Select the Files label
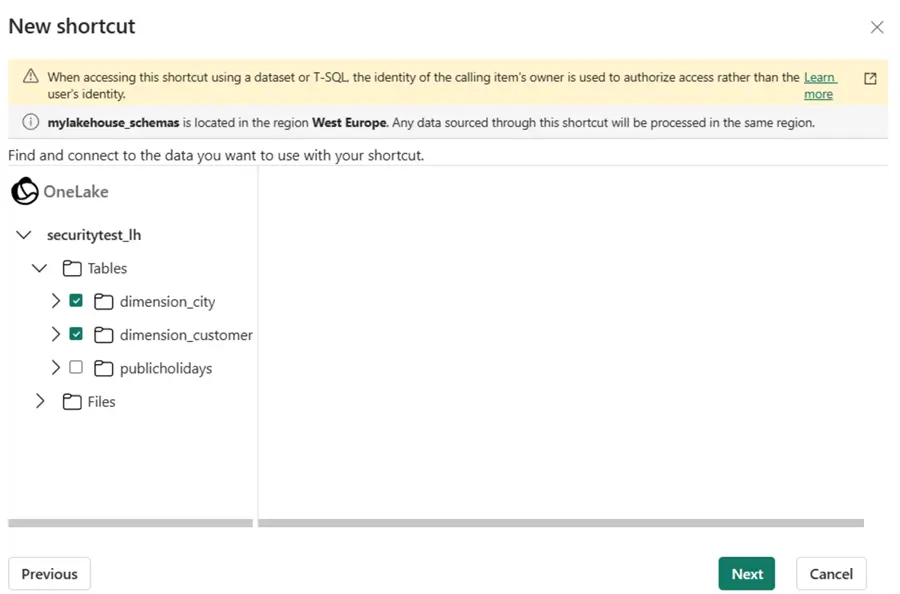 102,401
